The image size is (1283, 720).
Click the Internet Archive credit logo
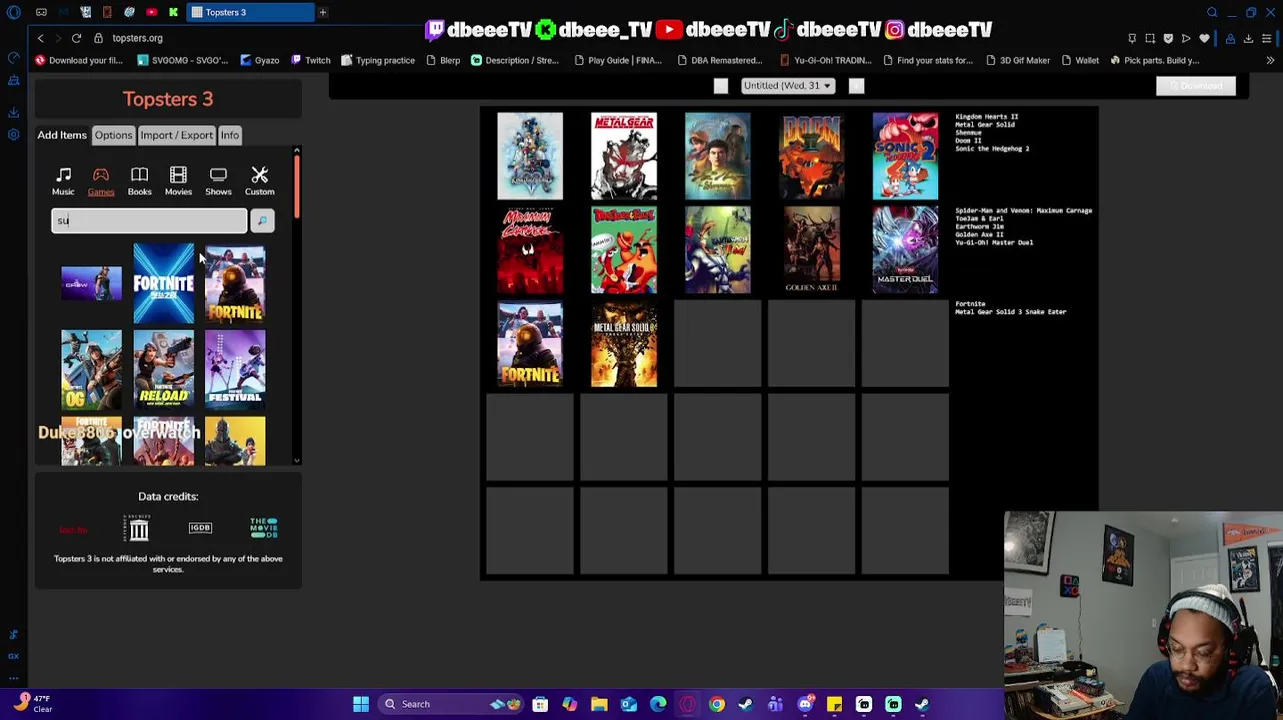click(x=138, y=527)
